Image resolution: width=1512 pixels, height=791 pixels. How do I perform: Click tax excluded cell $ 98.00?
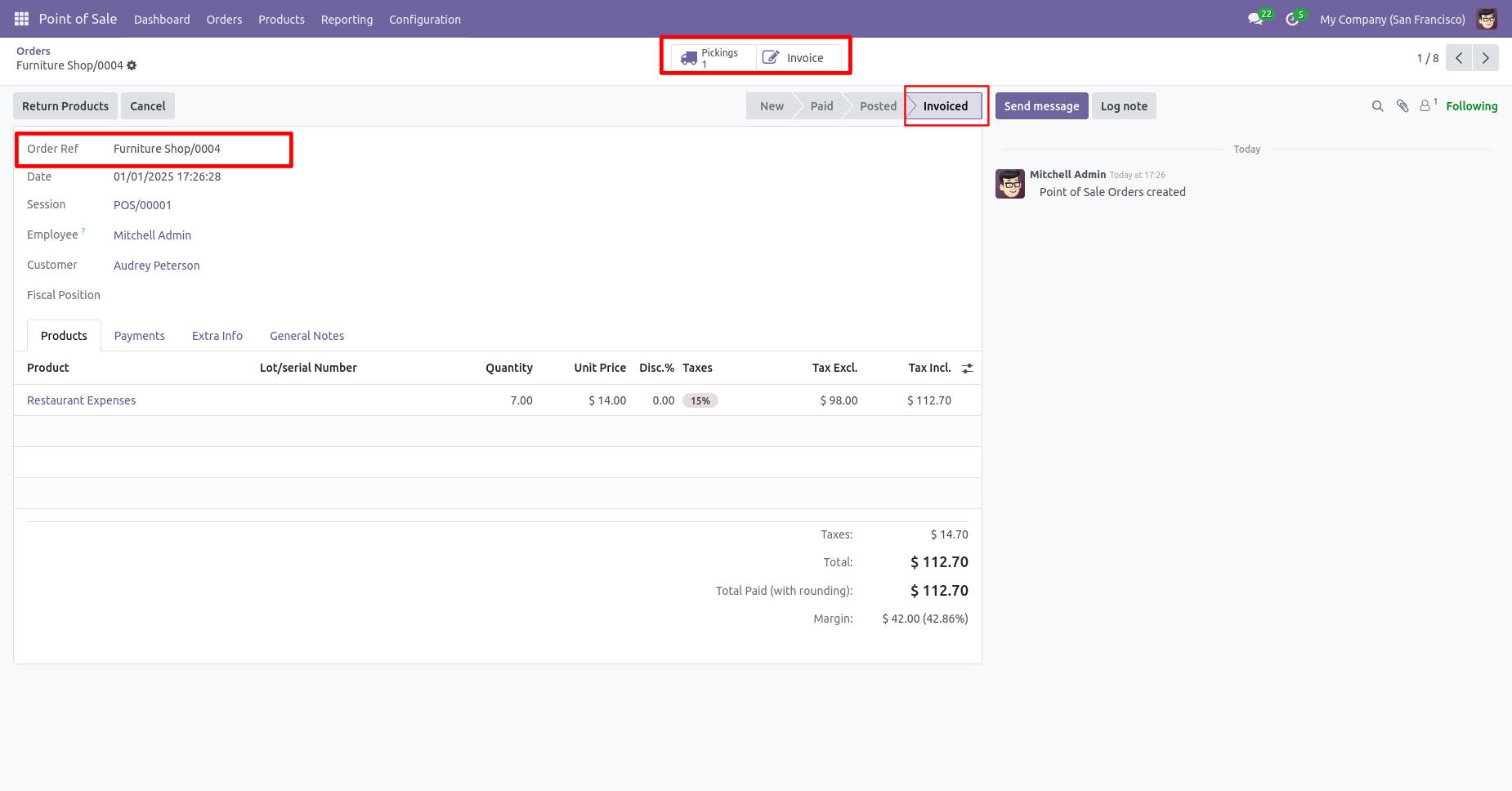click(839, 400)
